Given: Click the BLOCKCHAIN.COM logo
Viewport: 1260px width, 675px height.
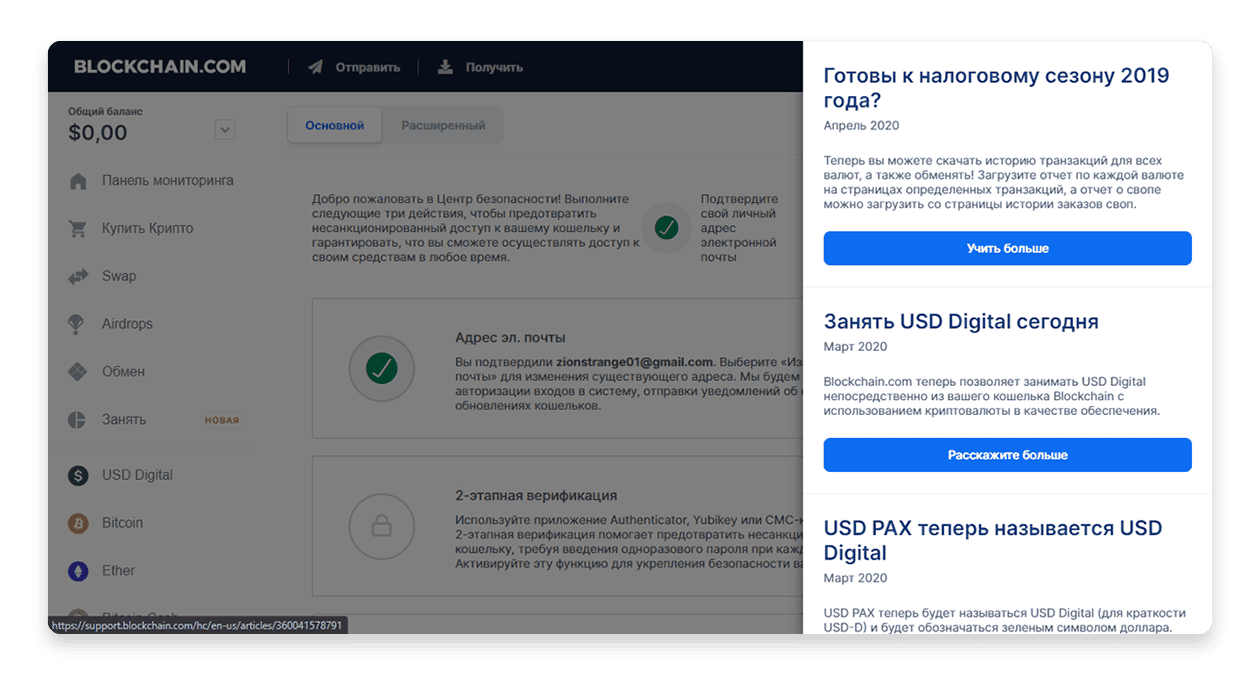Looking at the screenshot, I should [x=160, y=67].
